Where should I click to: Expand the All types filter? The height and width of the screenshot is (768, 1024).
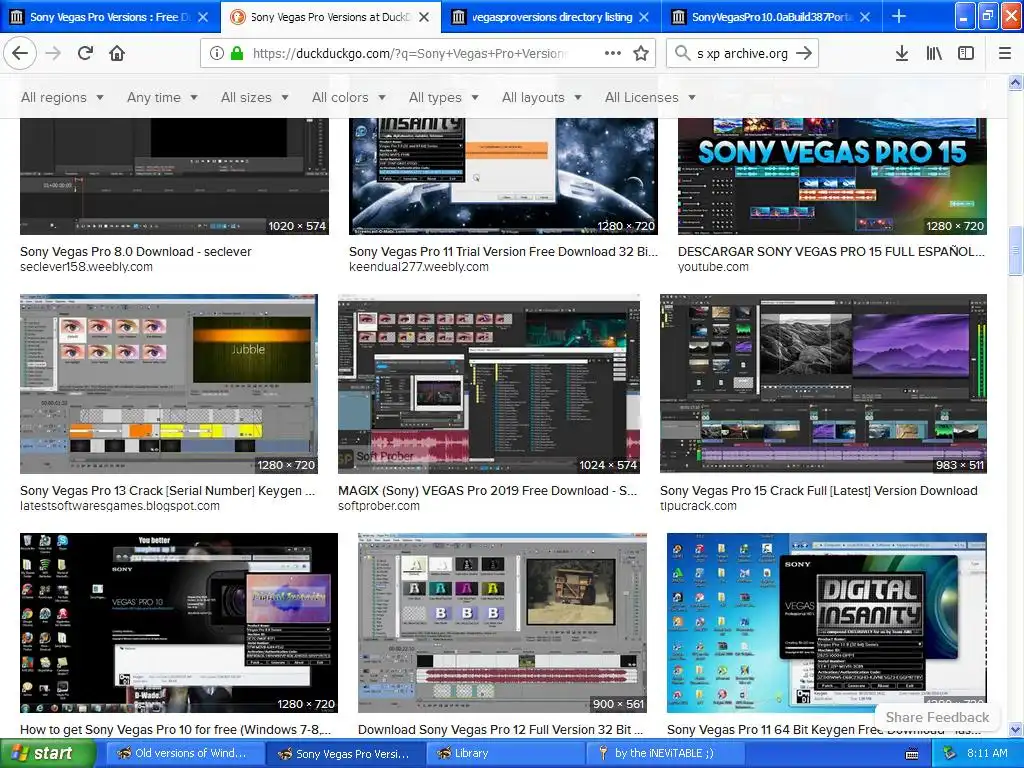443,97
